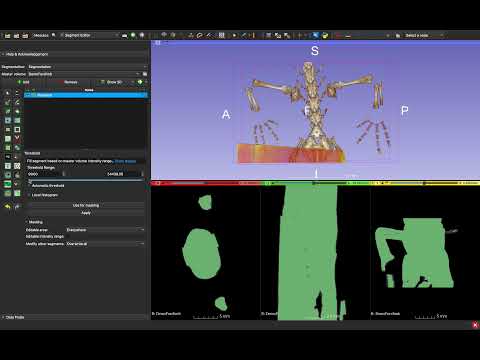Collapse the Masking section

pos(34,222)
